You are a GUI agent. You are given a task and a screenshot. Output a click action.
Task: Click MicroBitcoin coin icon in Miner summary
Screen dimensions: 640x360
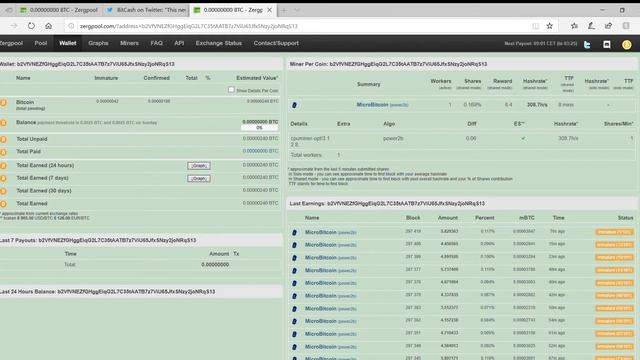[x=294, y=105]
